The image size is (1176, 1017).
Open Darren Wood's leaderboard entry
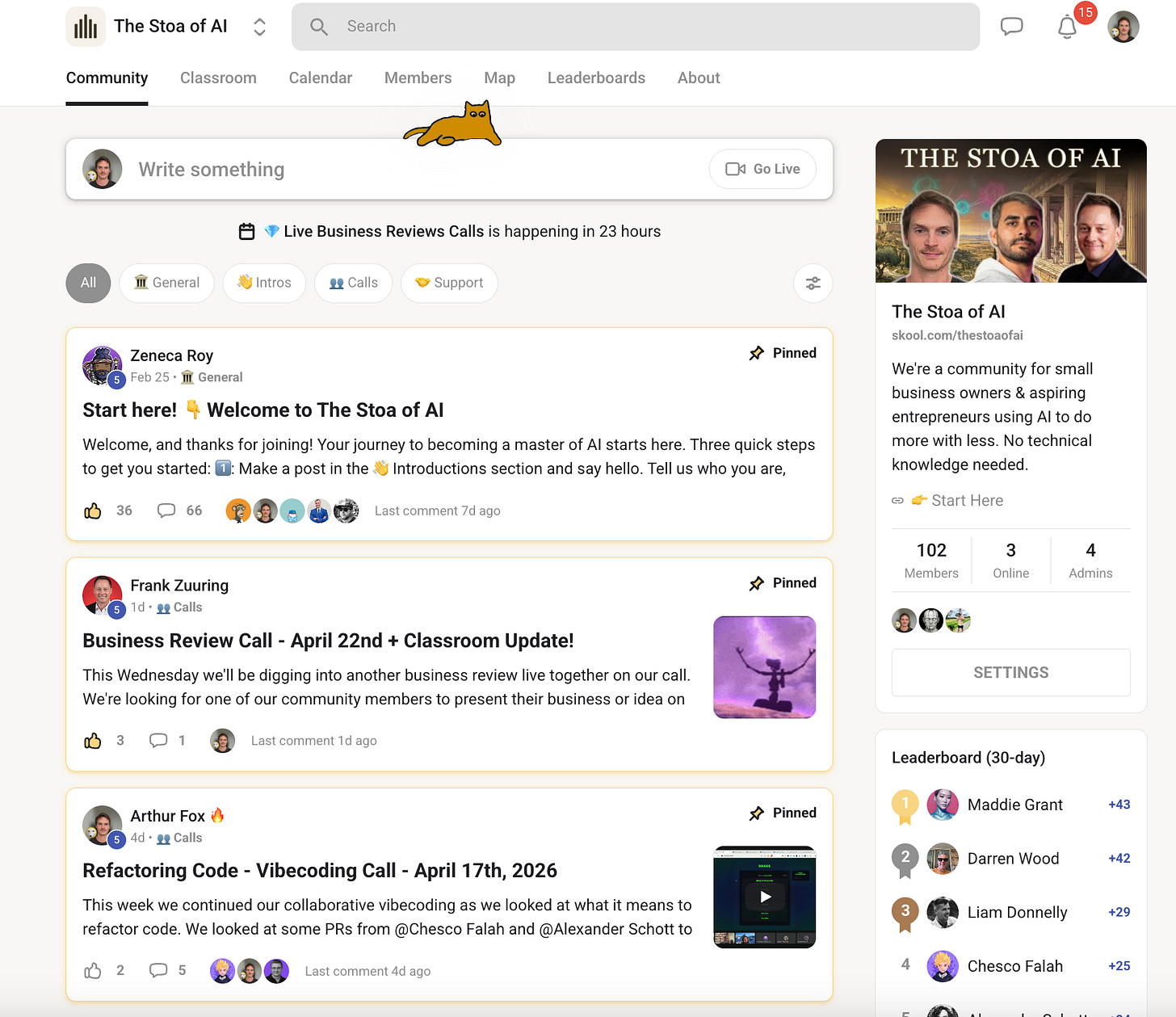[x=1013, y=859]
